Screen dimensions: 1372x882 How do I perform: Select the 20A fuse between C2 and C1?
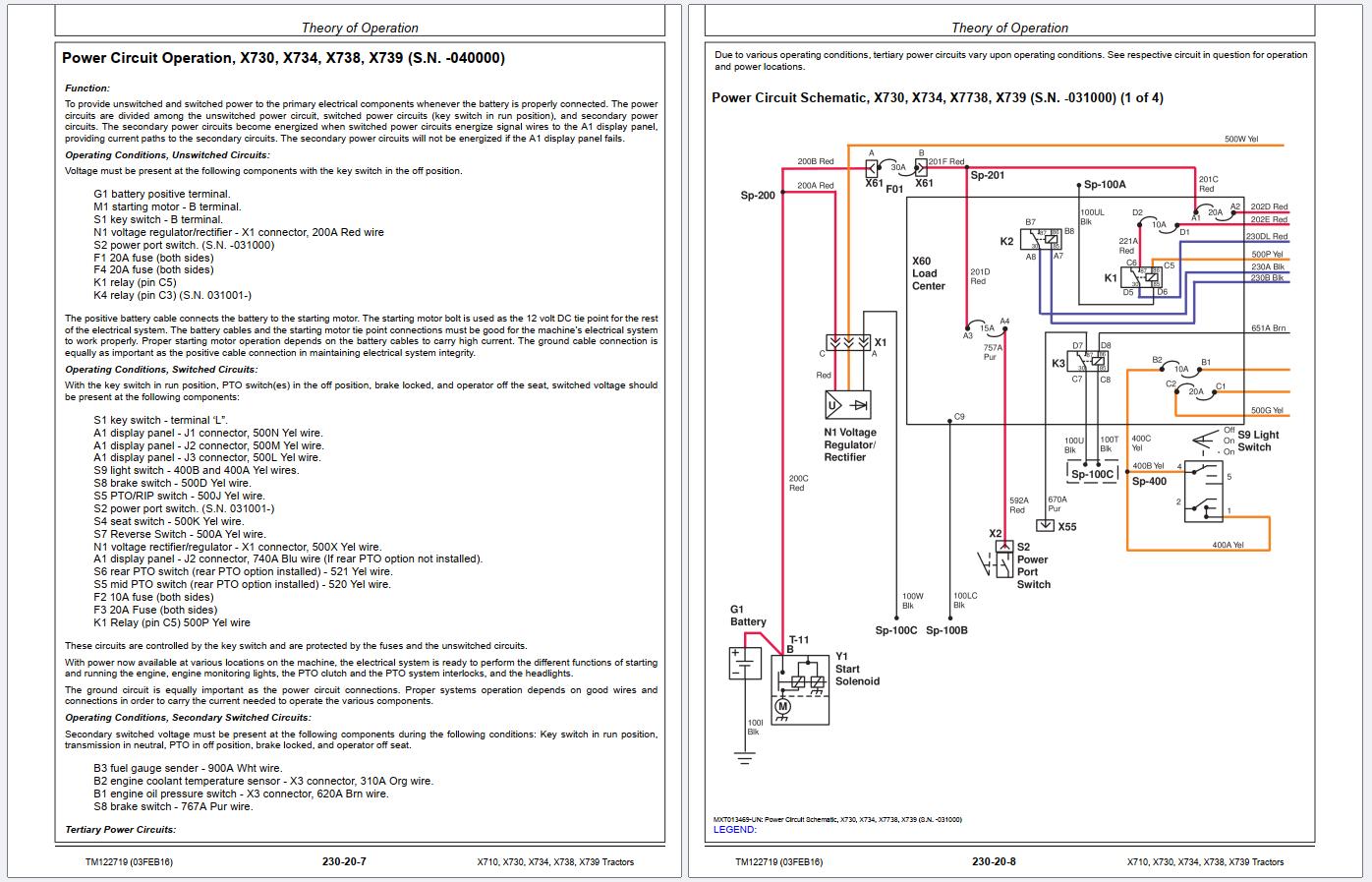pos(1195,390)
